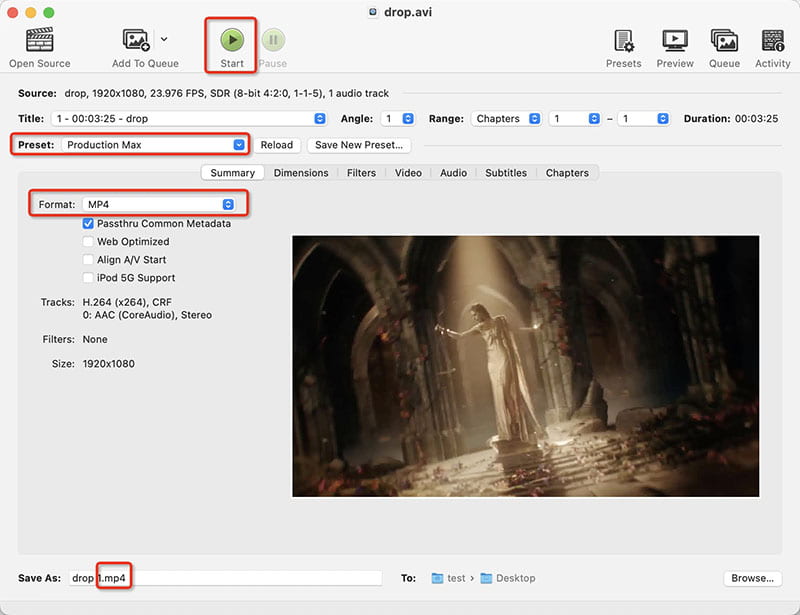Screen dimensions: 800x615
Task: Click the H.264 (x264), CRF track text
Action: point(127,302)
